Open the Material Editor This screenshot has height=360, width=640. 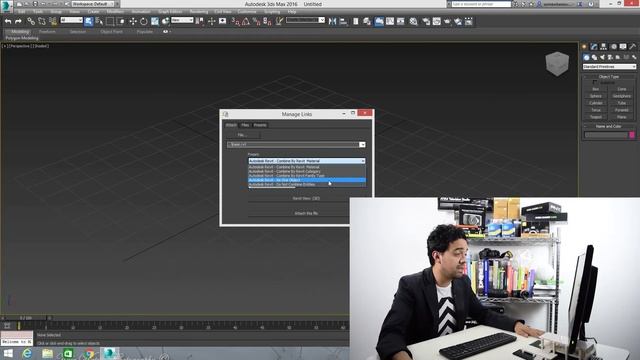[413, 21]
